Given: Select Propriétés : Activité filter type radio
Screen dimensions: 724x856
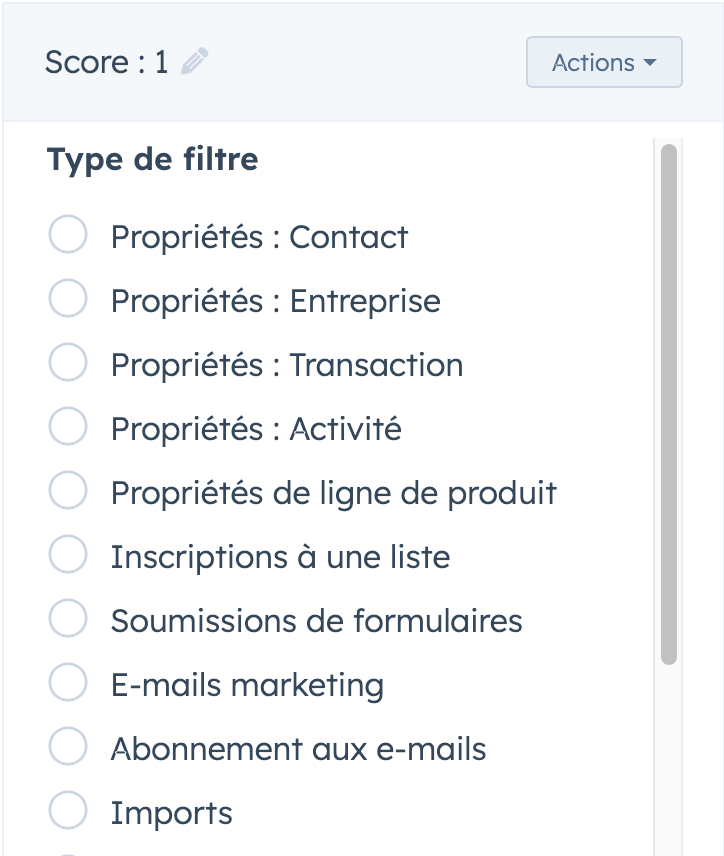Looking at the screenshot, I should click(x=68, y=426).
